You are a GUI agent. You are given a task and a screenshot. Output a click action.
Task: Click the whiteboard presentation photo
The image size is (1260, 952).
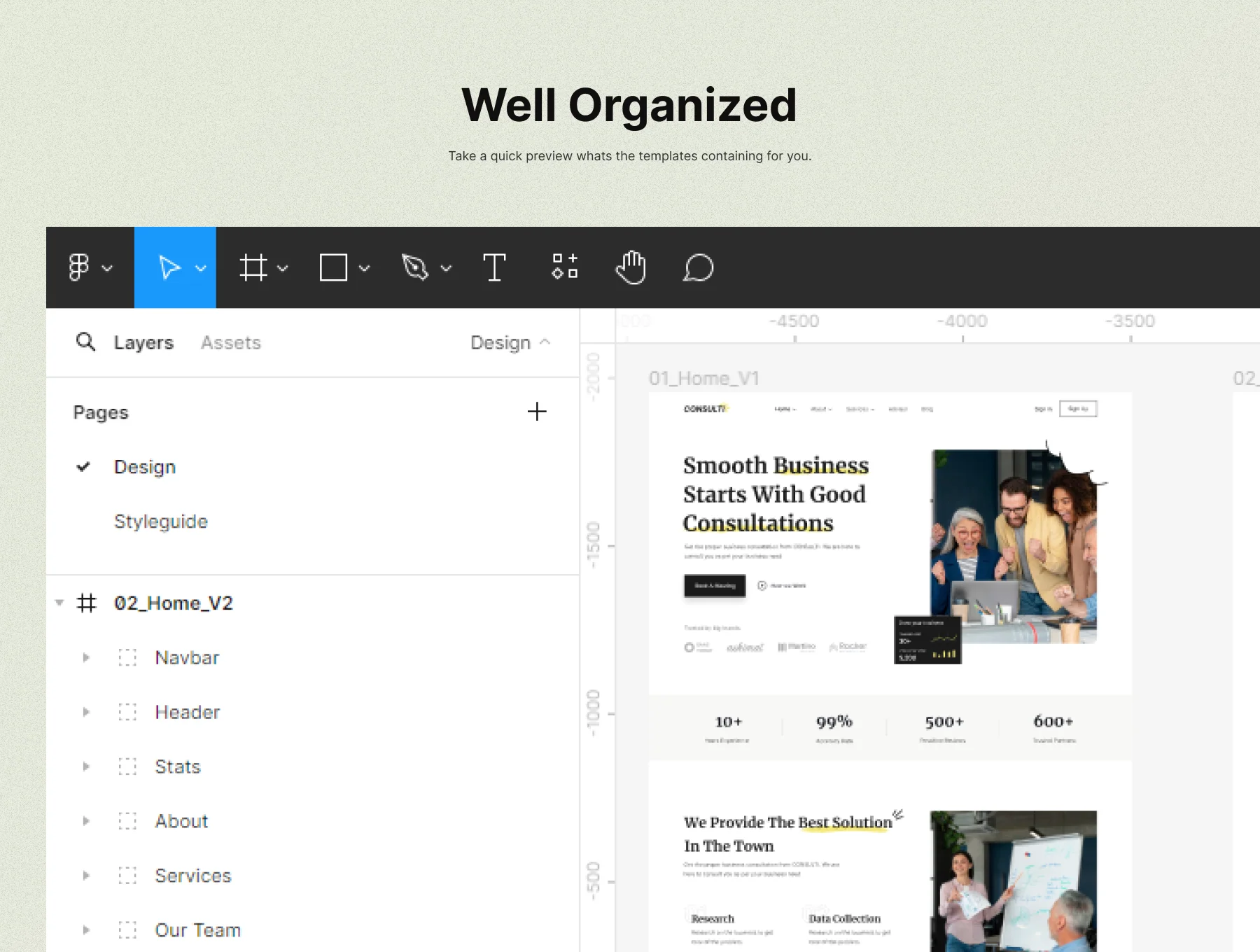[1014, 881]
